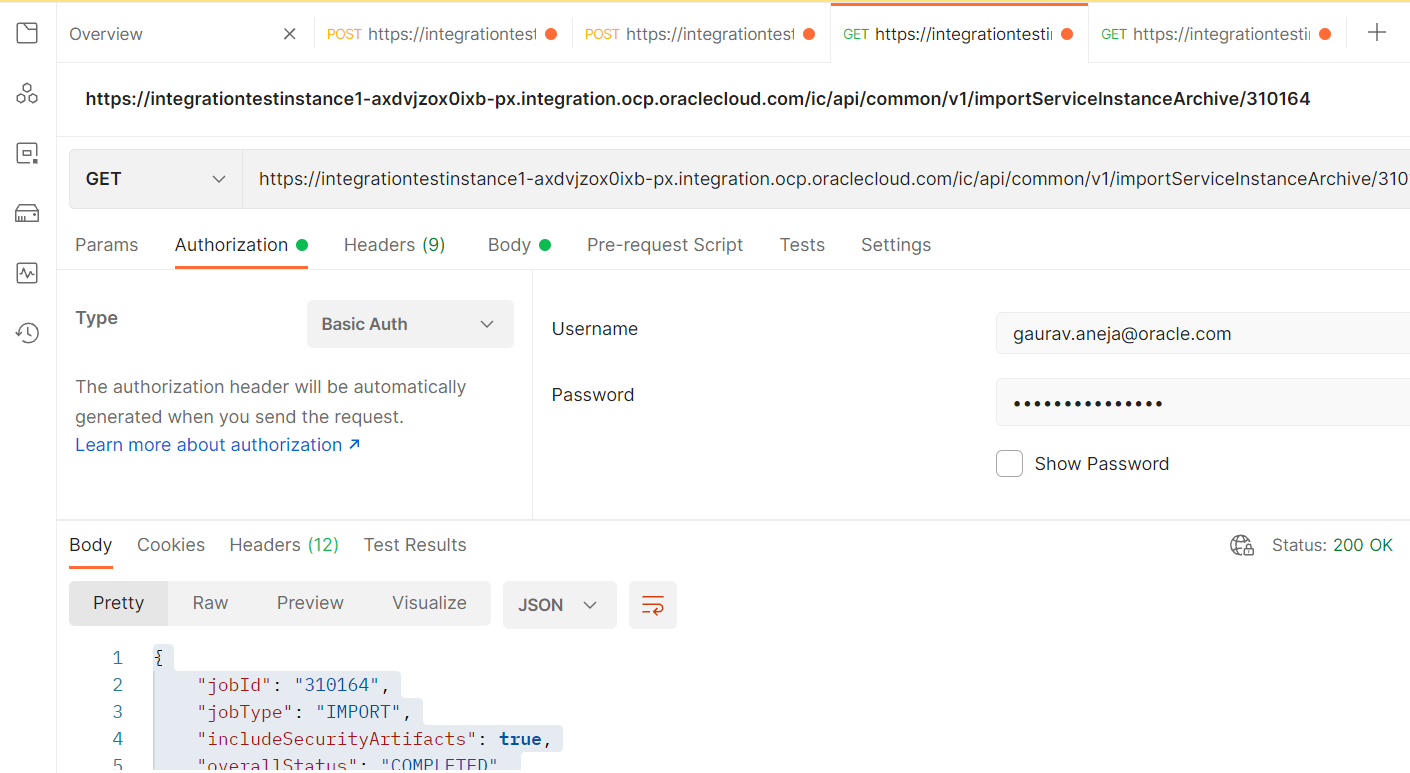Switch to the Headers (9) tab
This screenshot has width=1410, height=773.
[x=394, y=244]
